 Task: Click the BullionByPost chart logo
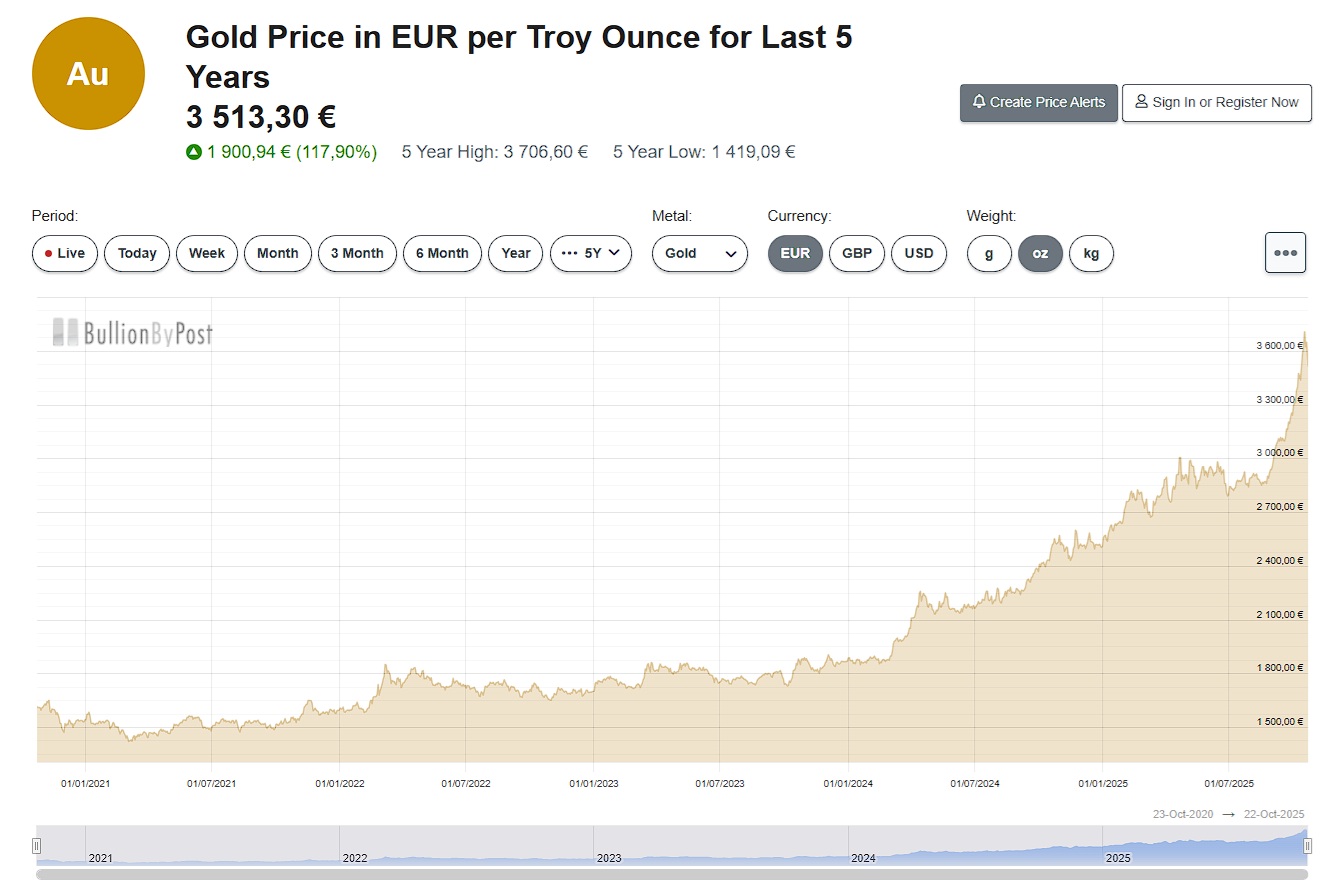point(133,333)
